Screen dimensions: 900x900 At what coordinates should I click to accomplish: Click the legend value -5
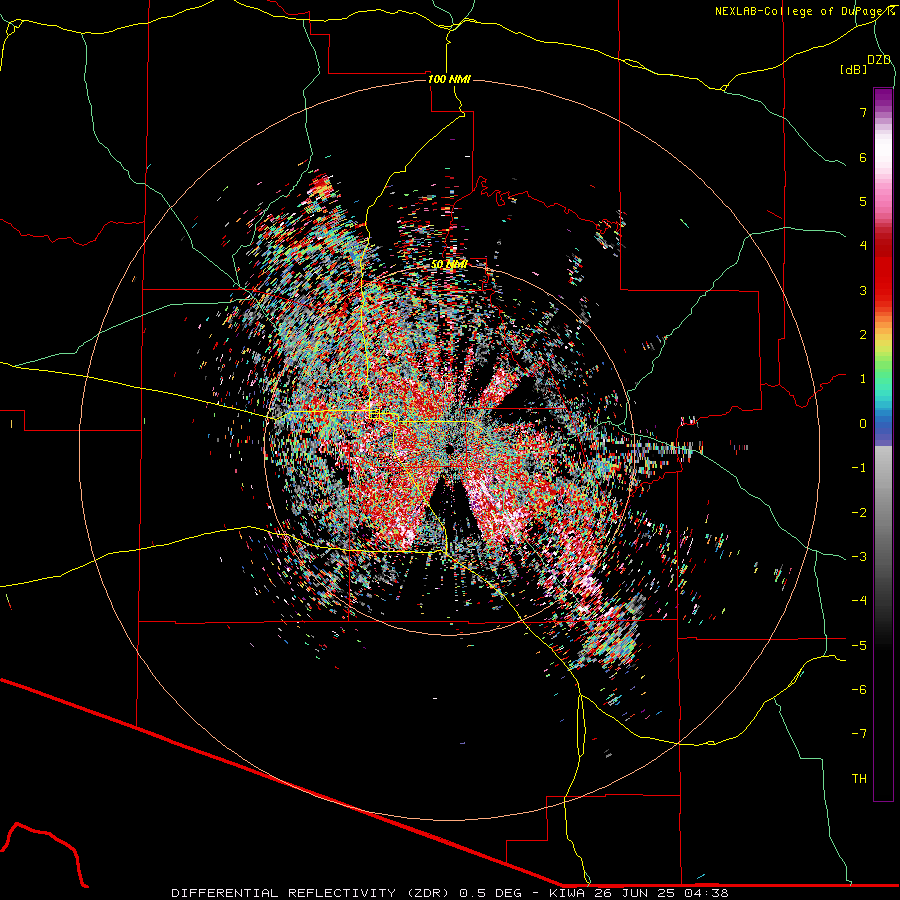pyautogui.click(x=859, y=646)
